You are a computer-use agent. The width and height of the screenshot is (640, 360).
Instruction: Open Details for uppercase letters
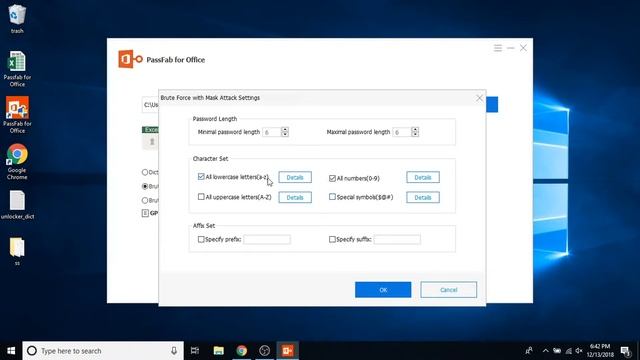pos(295,197)
